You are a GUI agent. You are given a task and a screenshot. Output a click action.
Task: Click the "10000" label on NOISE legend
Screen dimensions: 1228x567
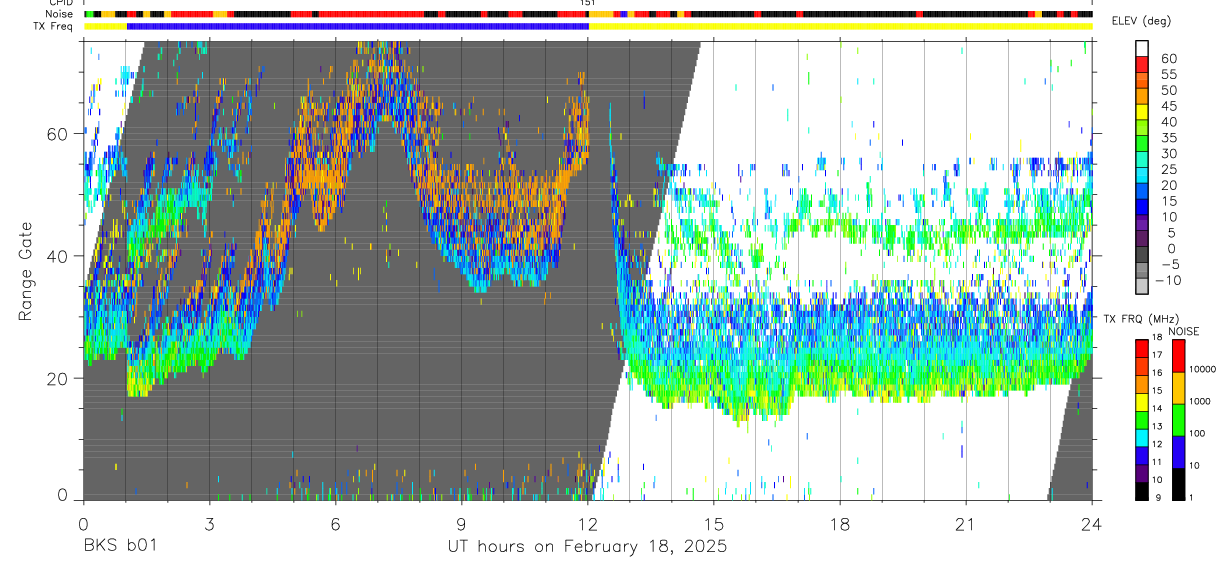pyautogui.click(x=1205, y=369)
